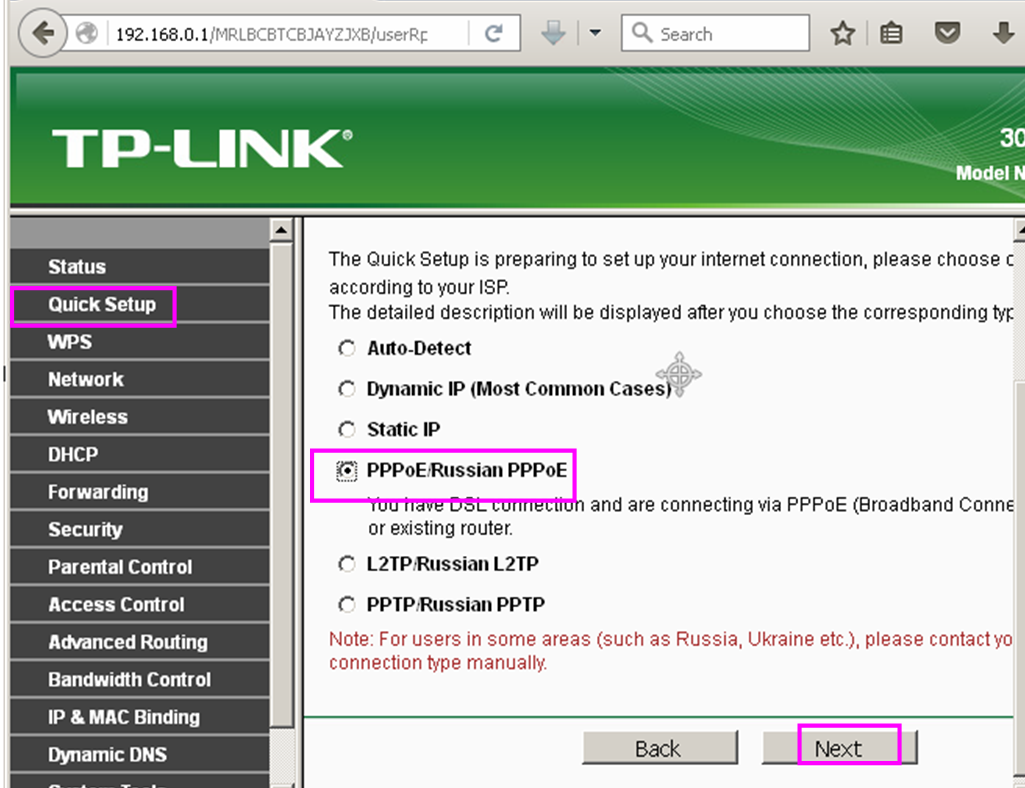
Task: Reload the page with refresh icon
Action: [x=494, y=33]
